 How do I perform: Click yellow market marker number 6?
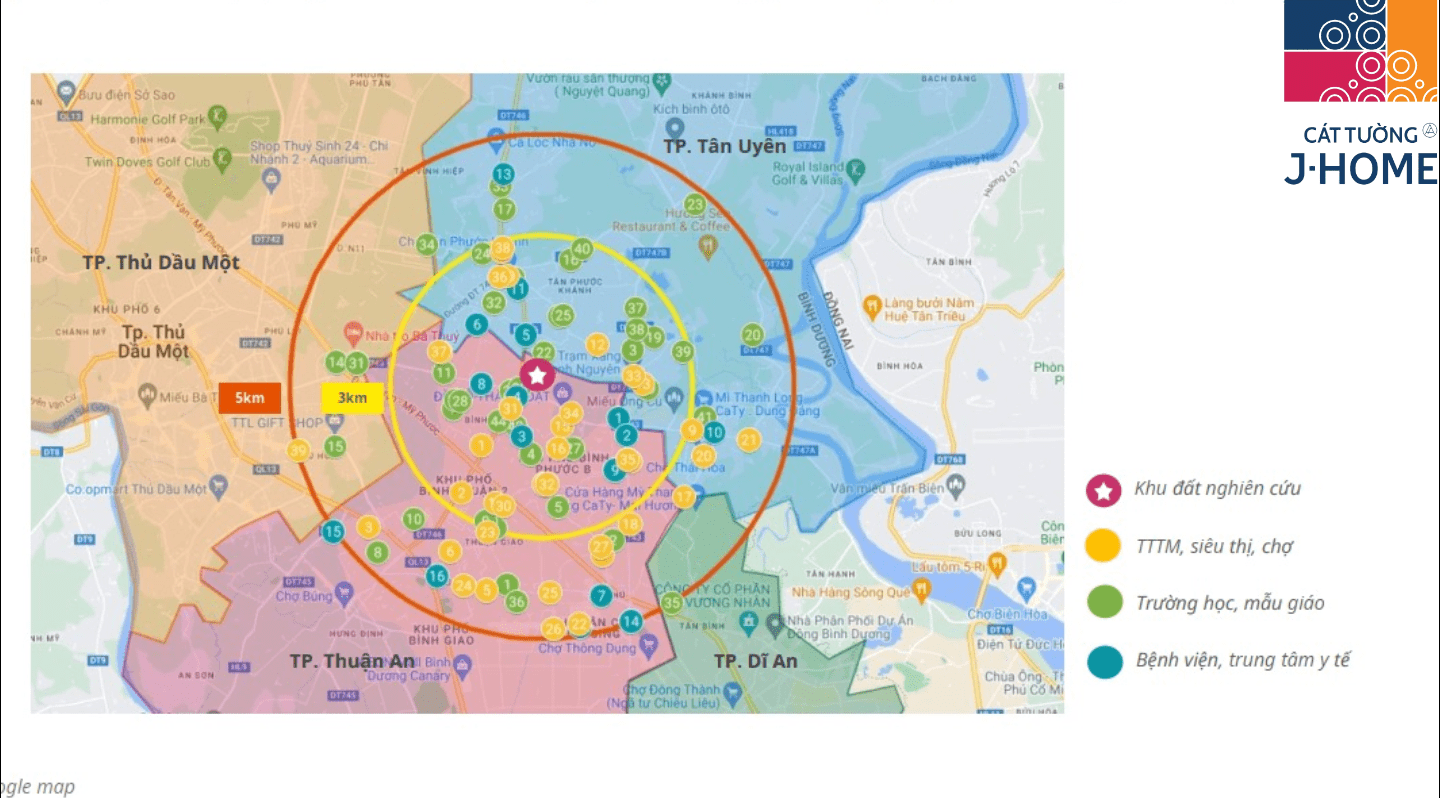pos(450,550)
